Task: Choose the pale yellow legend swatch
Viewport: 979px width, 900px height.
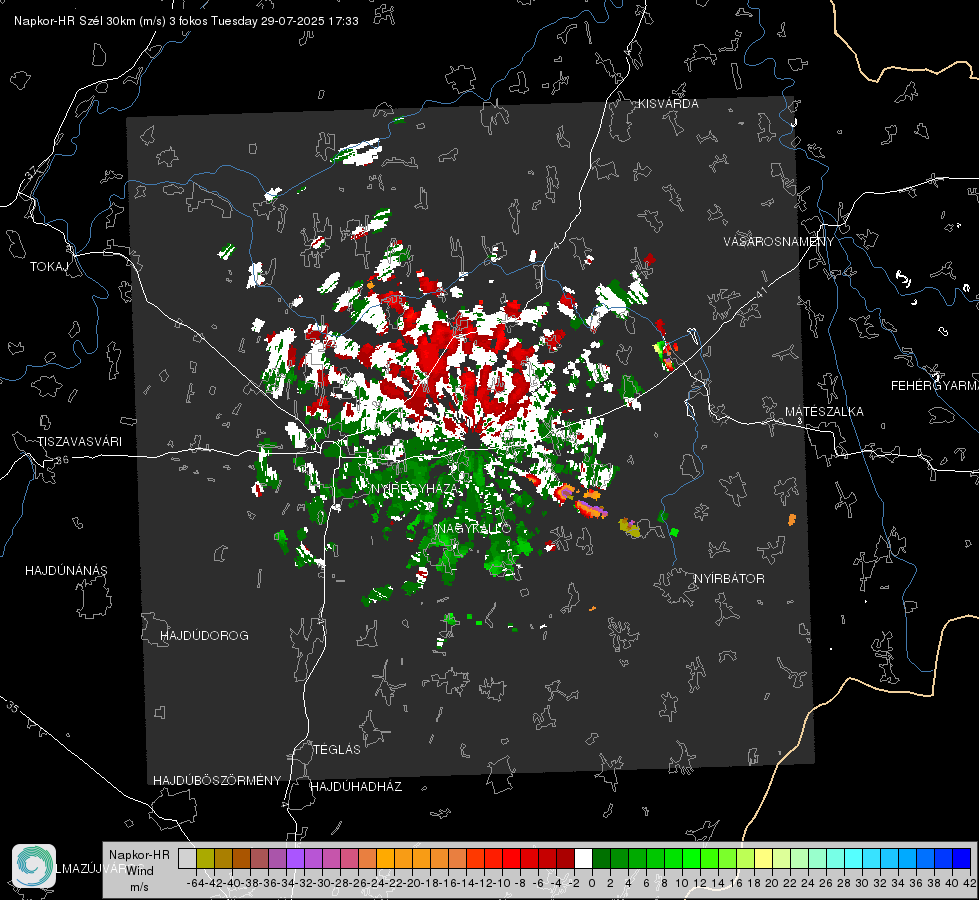Action: click(x=763, y=858)
